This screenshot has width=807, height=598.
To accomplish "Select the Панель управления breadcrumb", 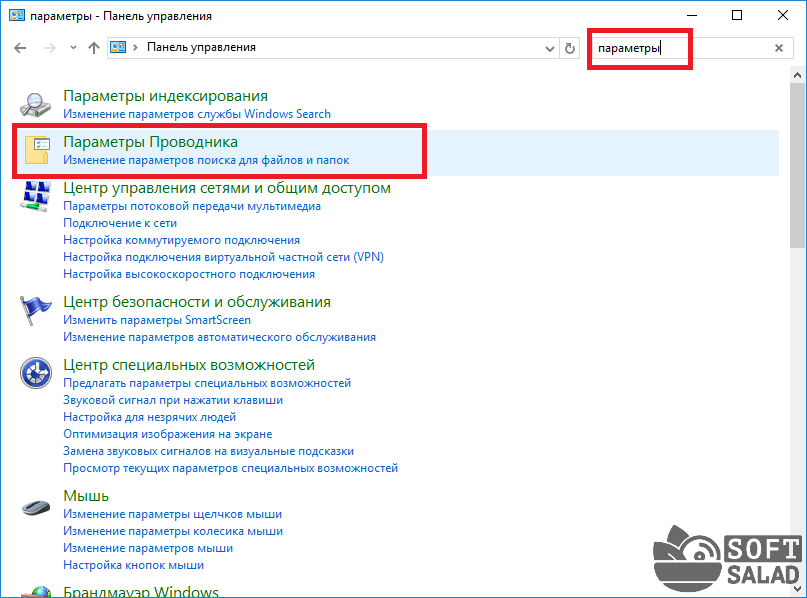I will click(x=201, y=47).
